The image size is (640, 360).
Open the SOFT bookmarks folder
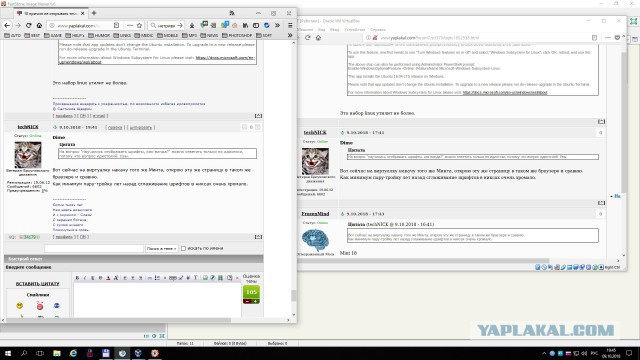[x=264, y=36]
